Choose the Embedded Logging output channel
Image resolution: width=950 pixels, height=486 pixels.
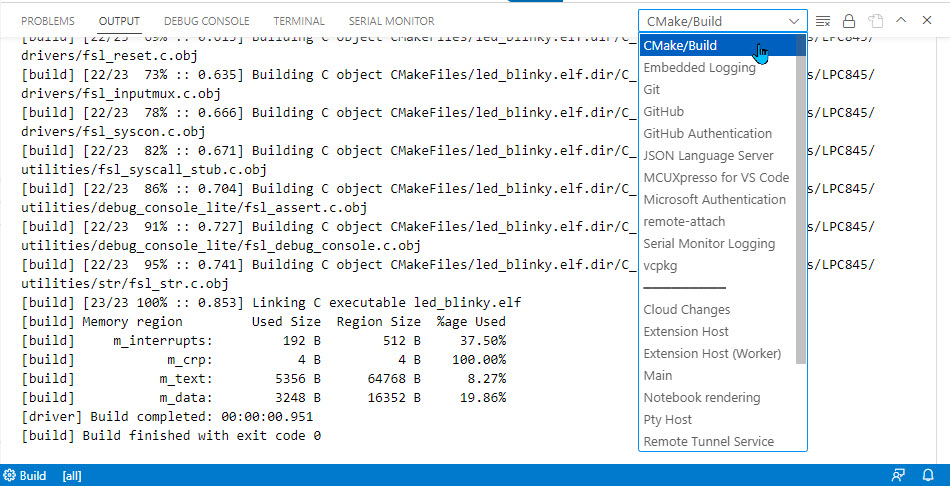(699, 67)
